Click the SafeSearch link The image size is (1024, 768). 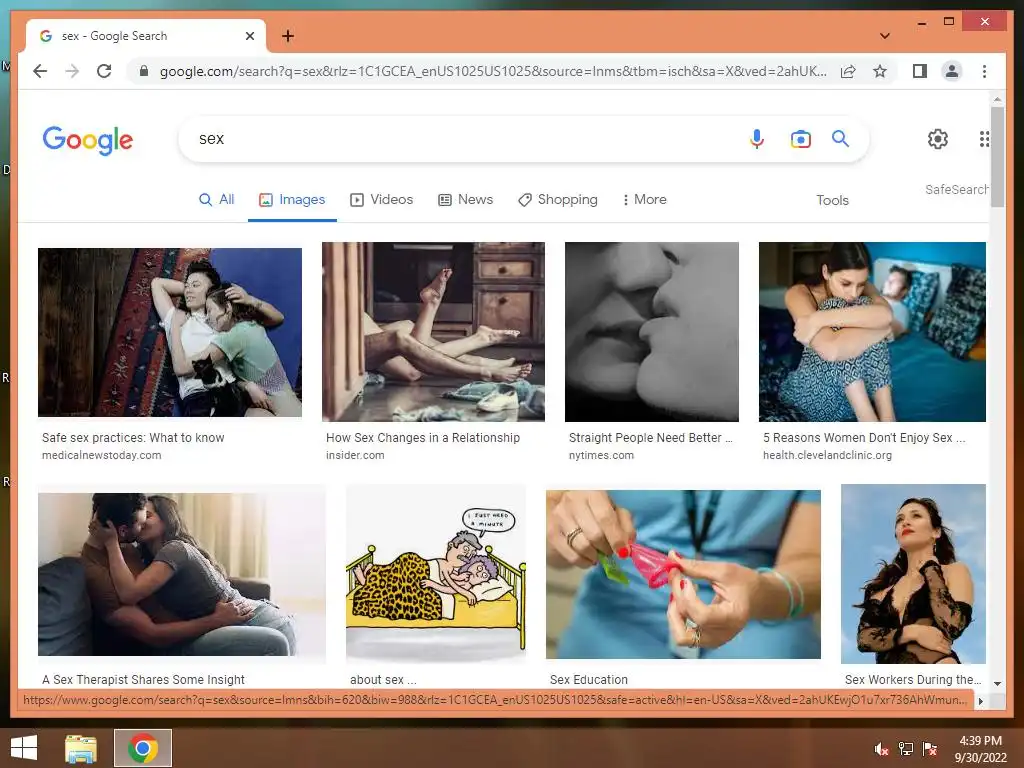coord(957,189)
